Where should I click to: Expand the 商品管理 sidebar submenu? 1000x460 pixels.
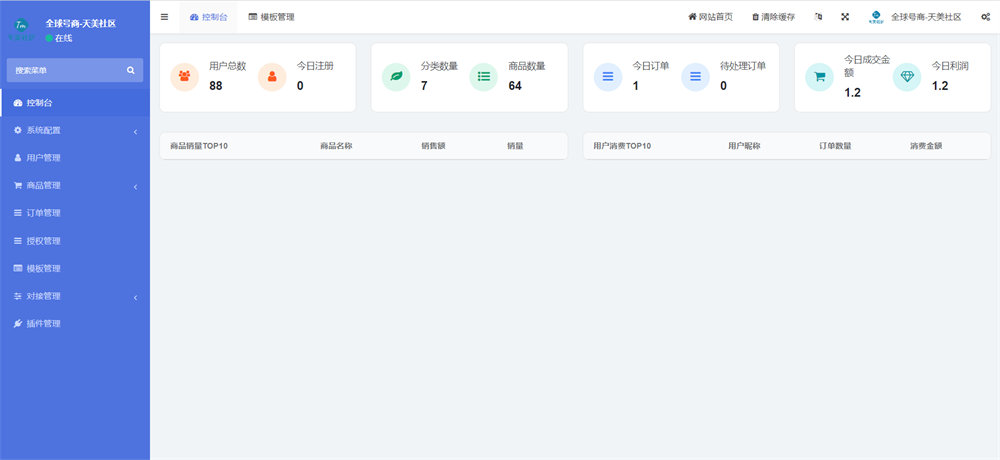coord(75,185)
